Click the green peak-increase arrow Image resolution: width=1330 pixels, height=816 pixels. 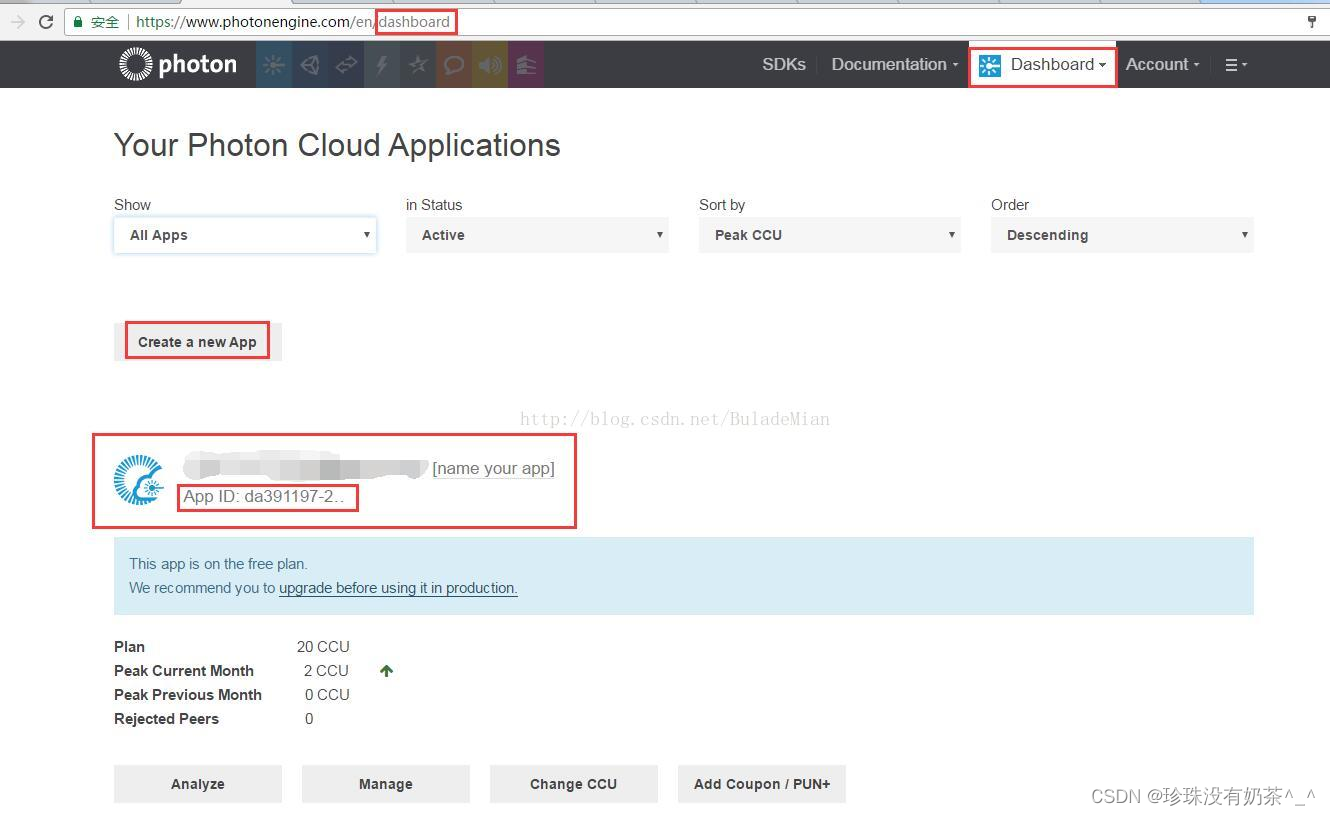click(387, 671)
